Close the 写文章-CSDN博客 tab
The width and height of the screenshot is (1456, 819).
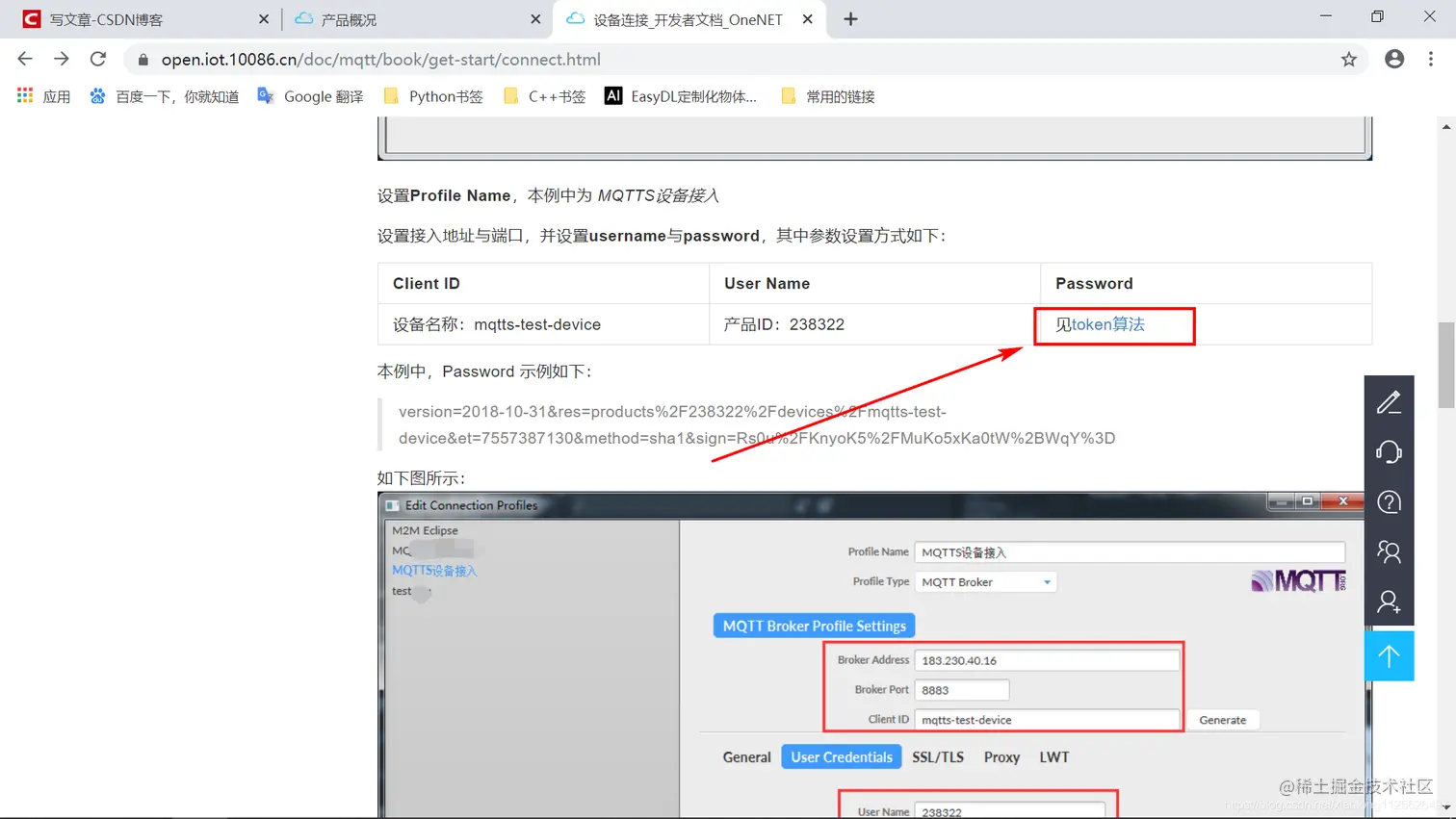(x=264, y=19)
